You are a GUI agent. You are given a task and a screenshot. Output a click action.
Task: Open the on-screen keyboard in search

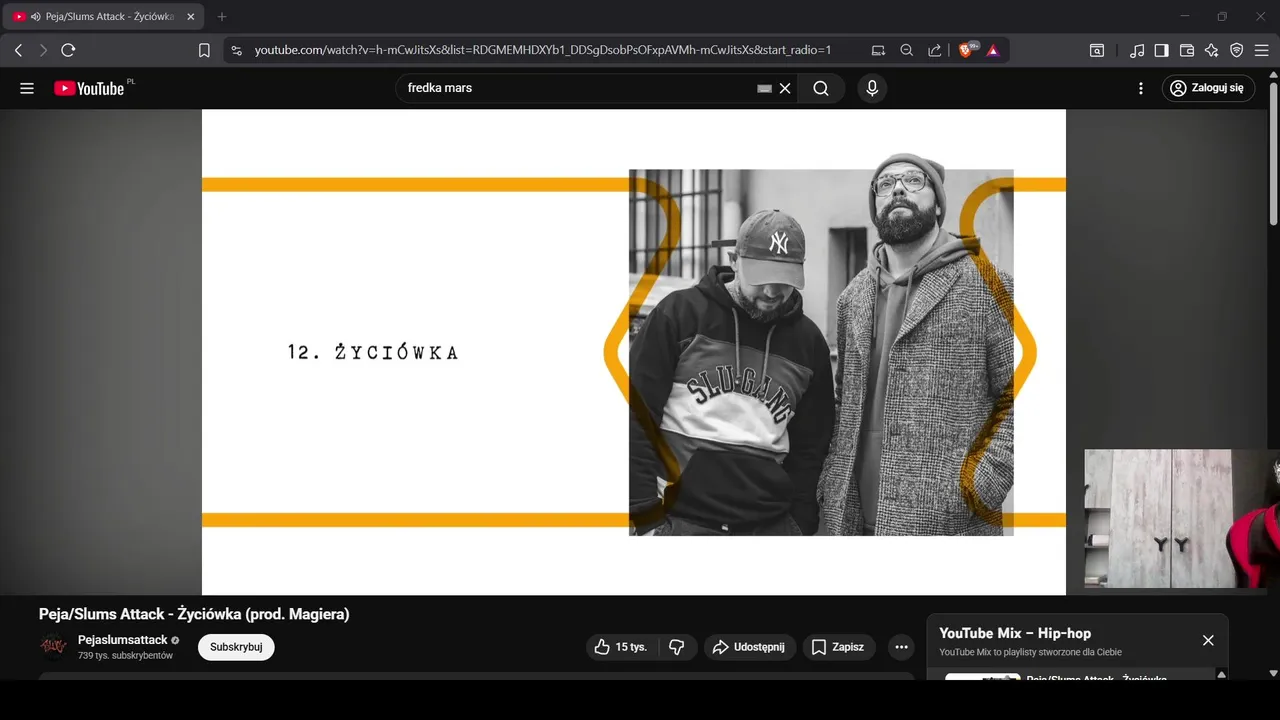[x=765, y=88]
